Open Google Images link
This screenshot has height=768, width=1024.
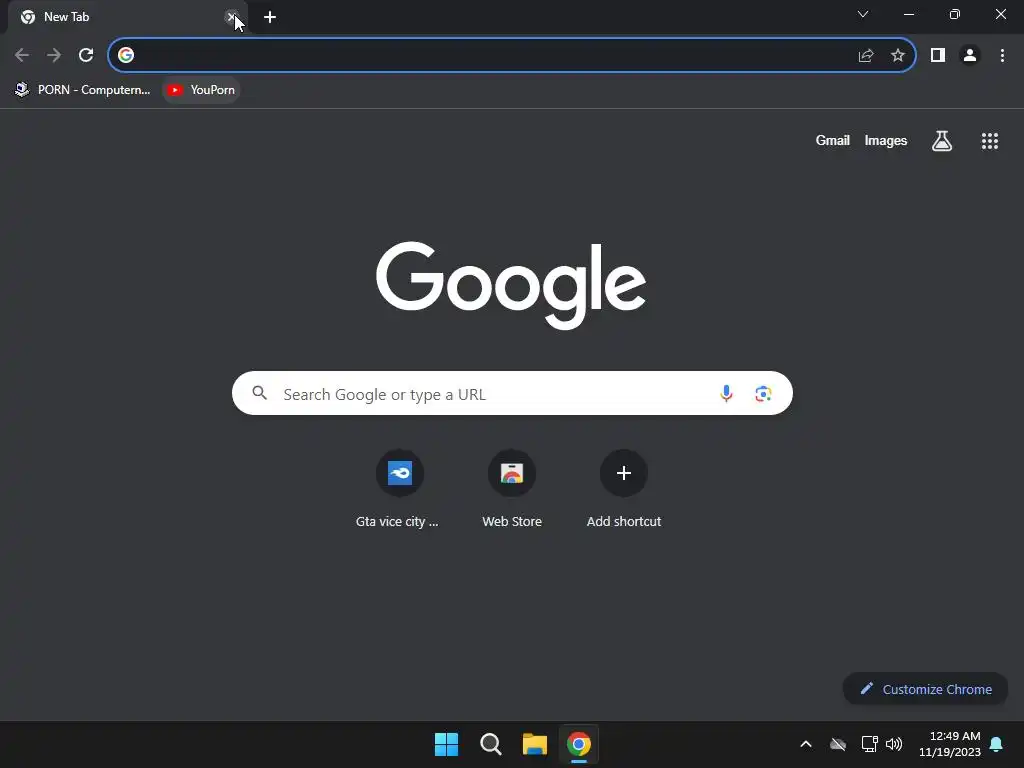tap(886, 140)
